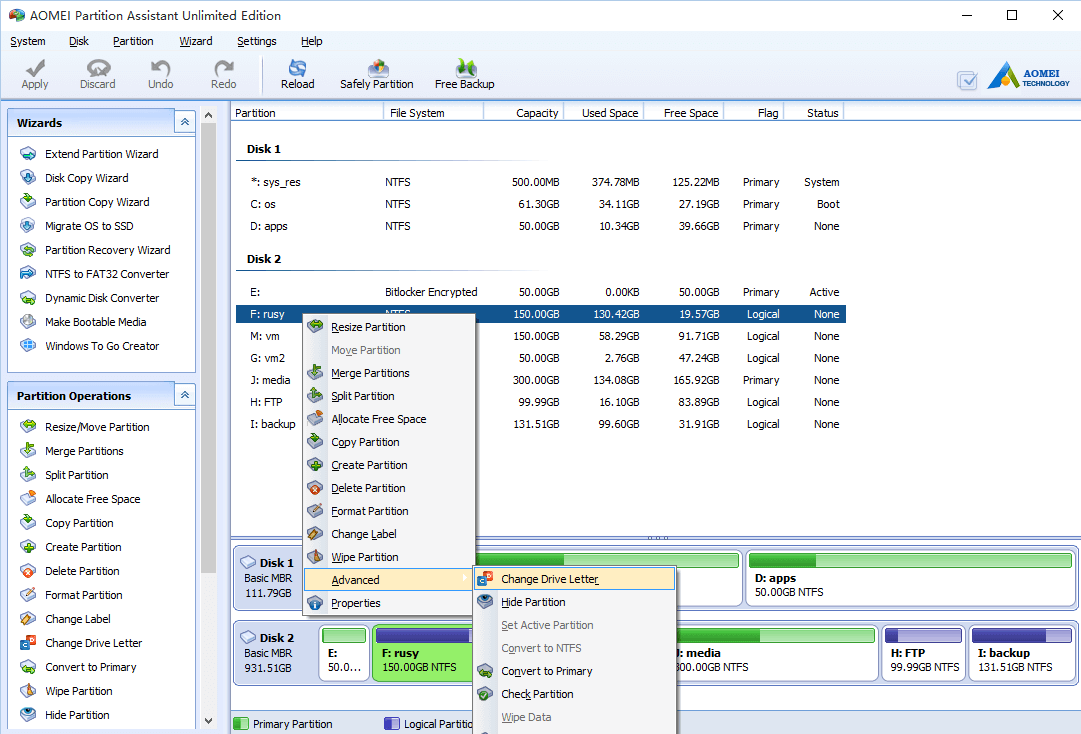Click the Discard toolbar icon
1081x734 pixels.
click(x=98, y=68)
